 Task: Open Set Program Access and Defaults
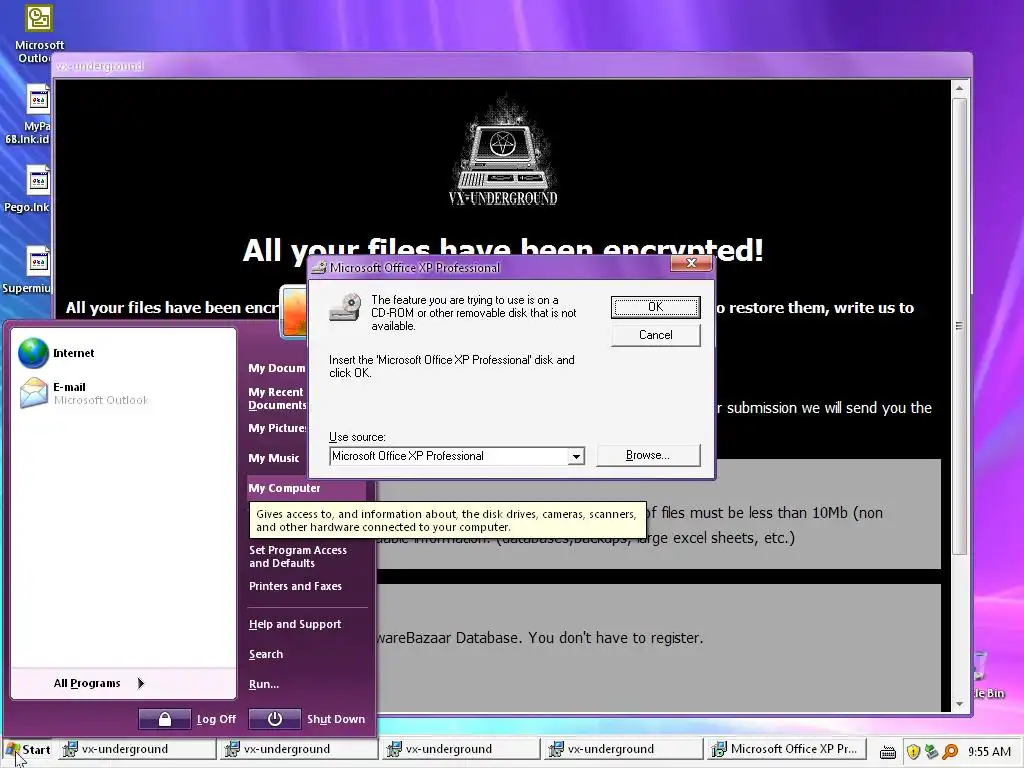coord(298,556)
